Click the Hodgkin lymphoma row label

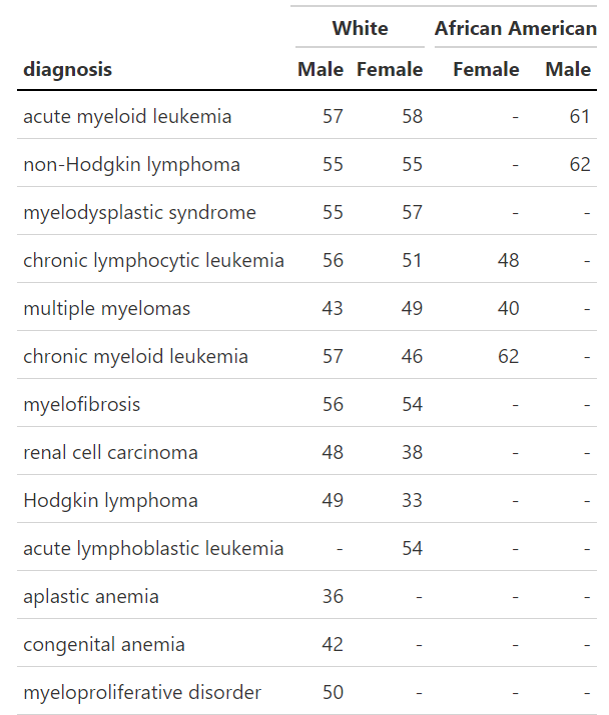click(x=111, y=501)
